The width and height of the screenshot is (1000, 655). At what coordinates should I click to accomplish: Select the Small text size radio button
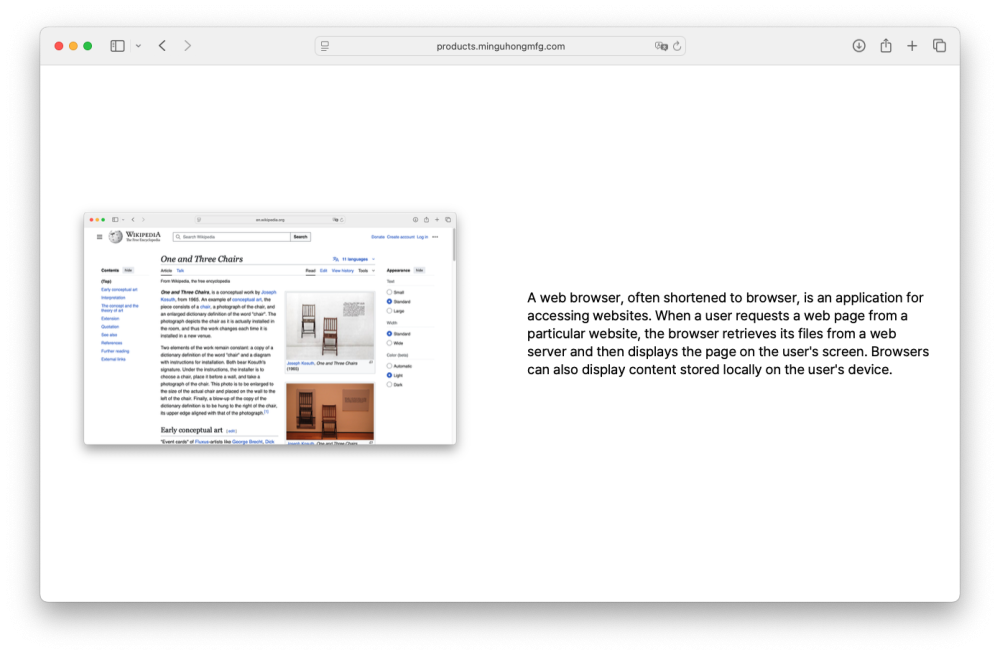tap(389, 292)
